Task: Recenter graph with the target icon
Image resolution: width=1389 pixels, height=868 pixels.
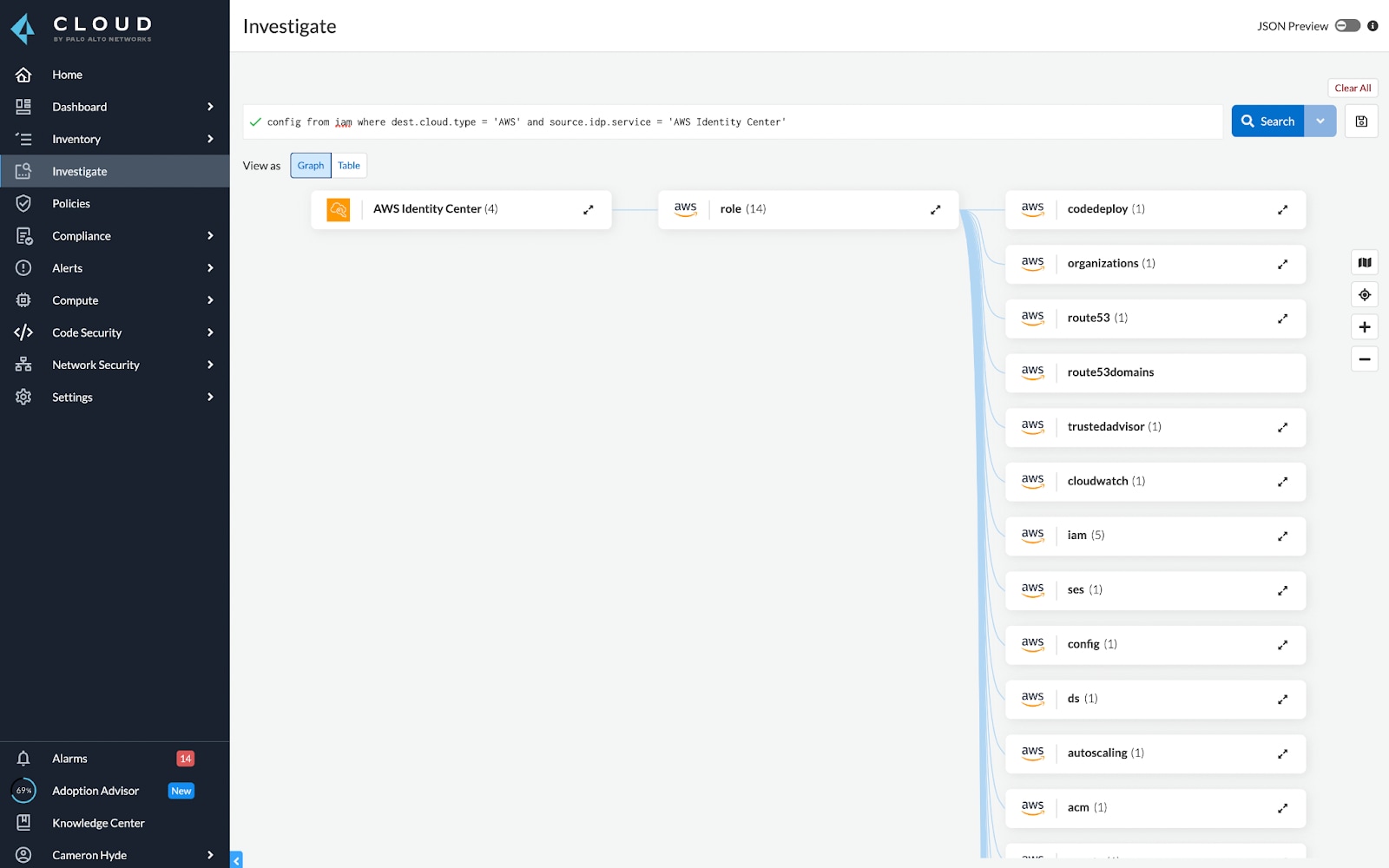Action: tap(1365, 295)
